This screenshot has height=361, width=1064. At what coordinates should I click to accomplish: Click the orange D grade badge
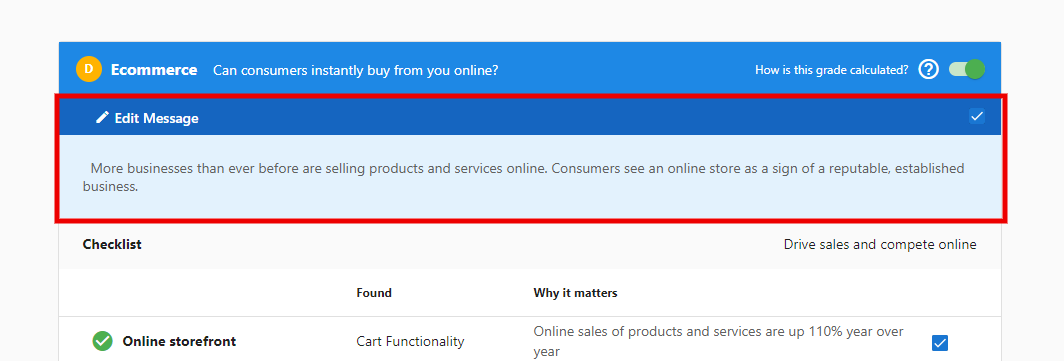click(x=89, y=69)
